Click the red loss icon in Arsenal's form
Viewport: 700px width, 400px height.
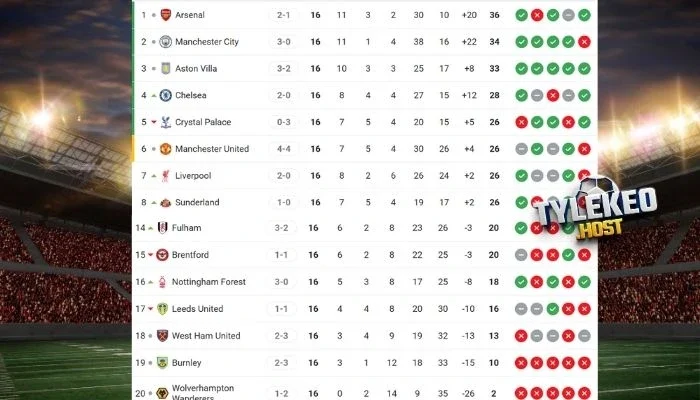tap(536, 15)
